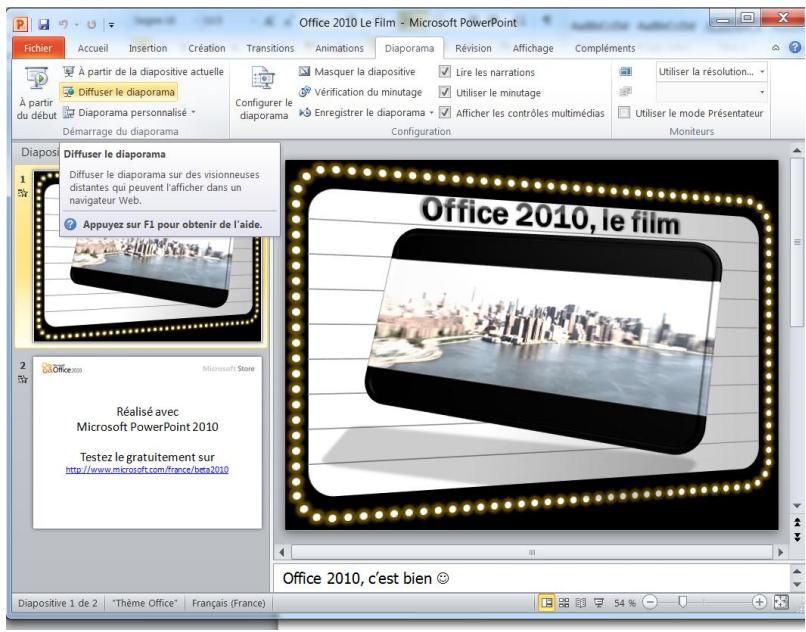Viewport: 806px width, 632px height.
Task: Start the slideshow with À partir du début
Action: pos(36,94)
